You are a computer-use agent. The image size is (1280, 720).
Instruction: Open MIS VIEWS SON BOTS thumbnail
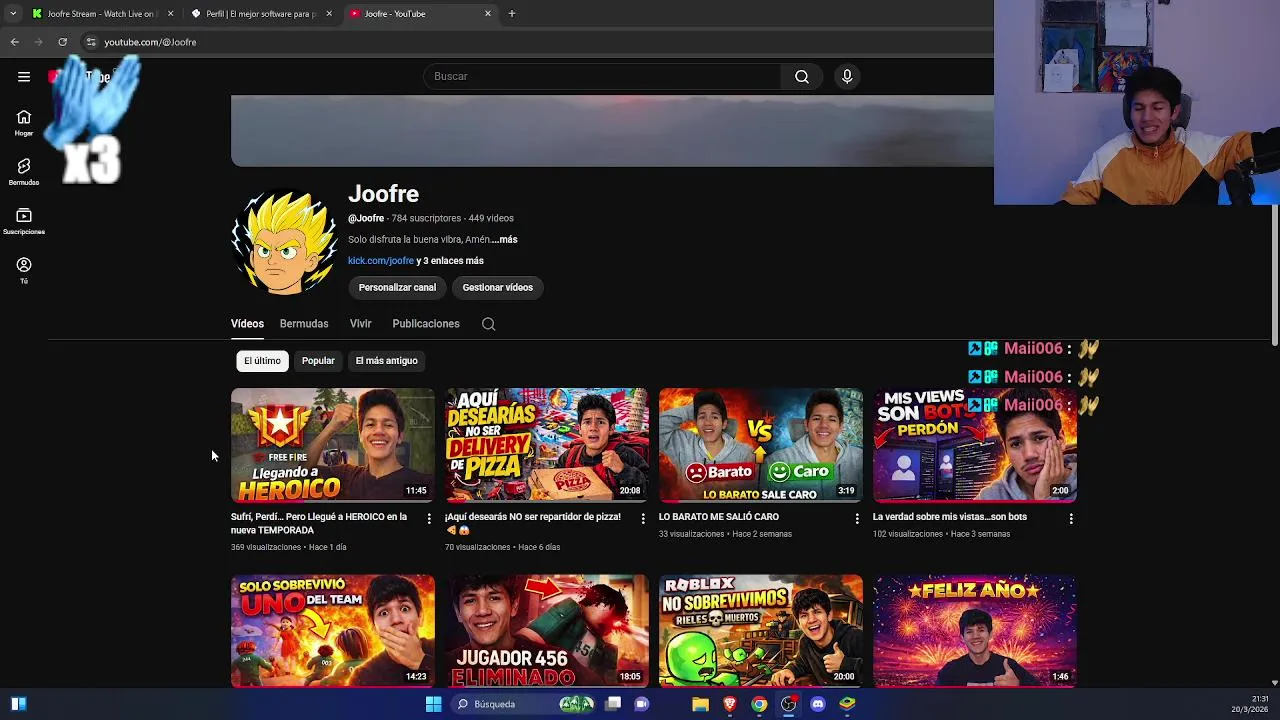click(975, 445)
